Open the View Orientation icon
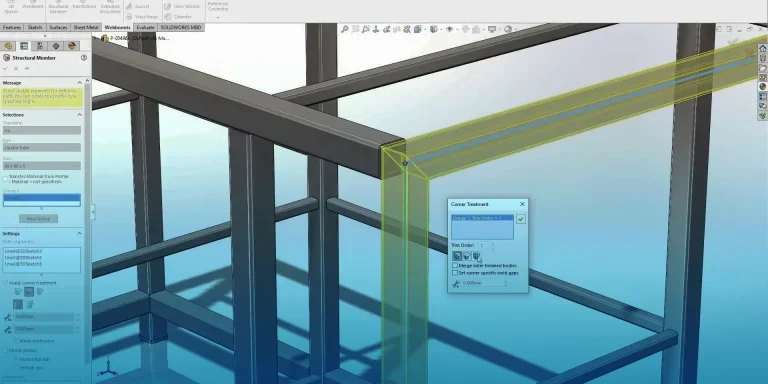Screen dimensions: 768x384 (x=417, y=29)
